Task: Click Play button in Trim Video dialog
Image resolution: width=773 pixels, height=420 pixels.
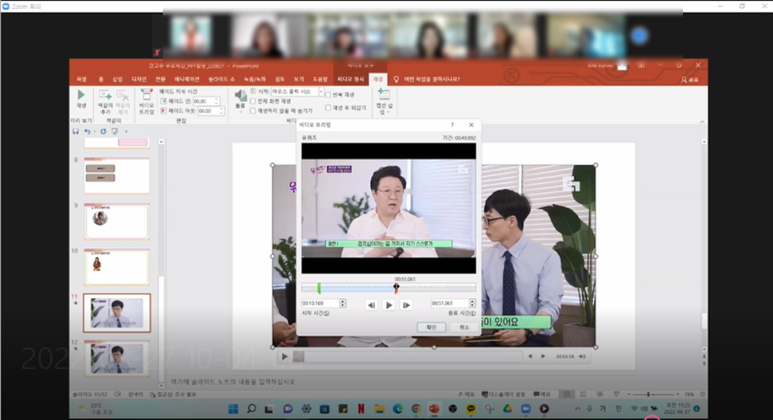Action: (x=388, y=305)
